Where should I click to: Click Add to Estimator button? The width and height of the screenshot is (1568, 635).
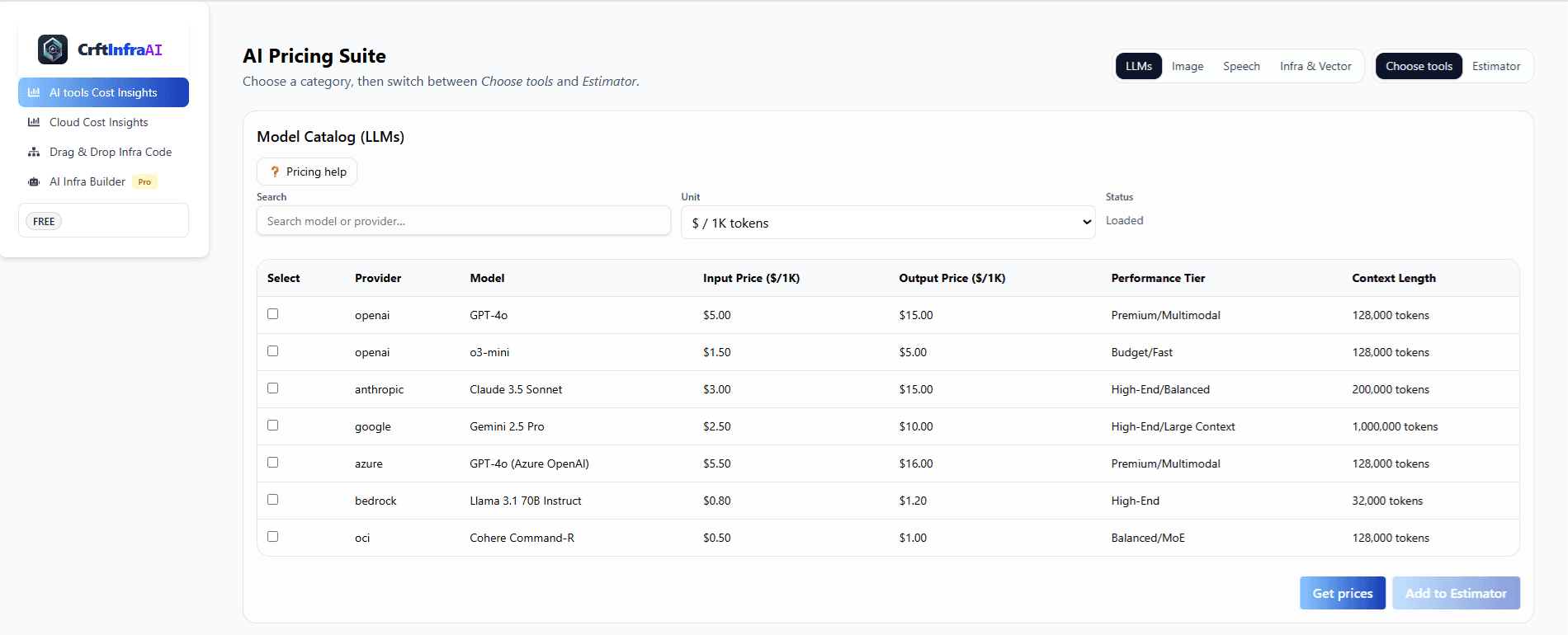tap(1456, 593)
